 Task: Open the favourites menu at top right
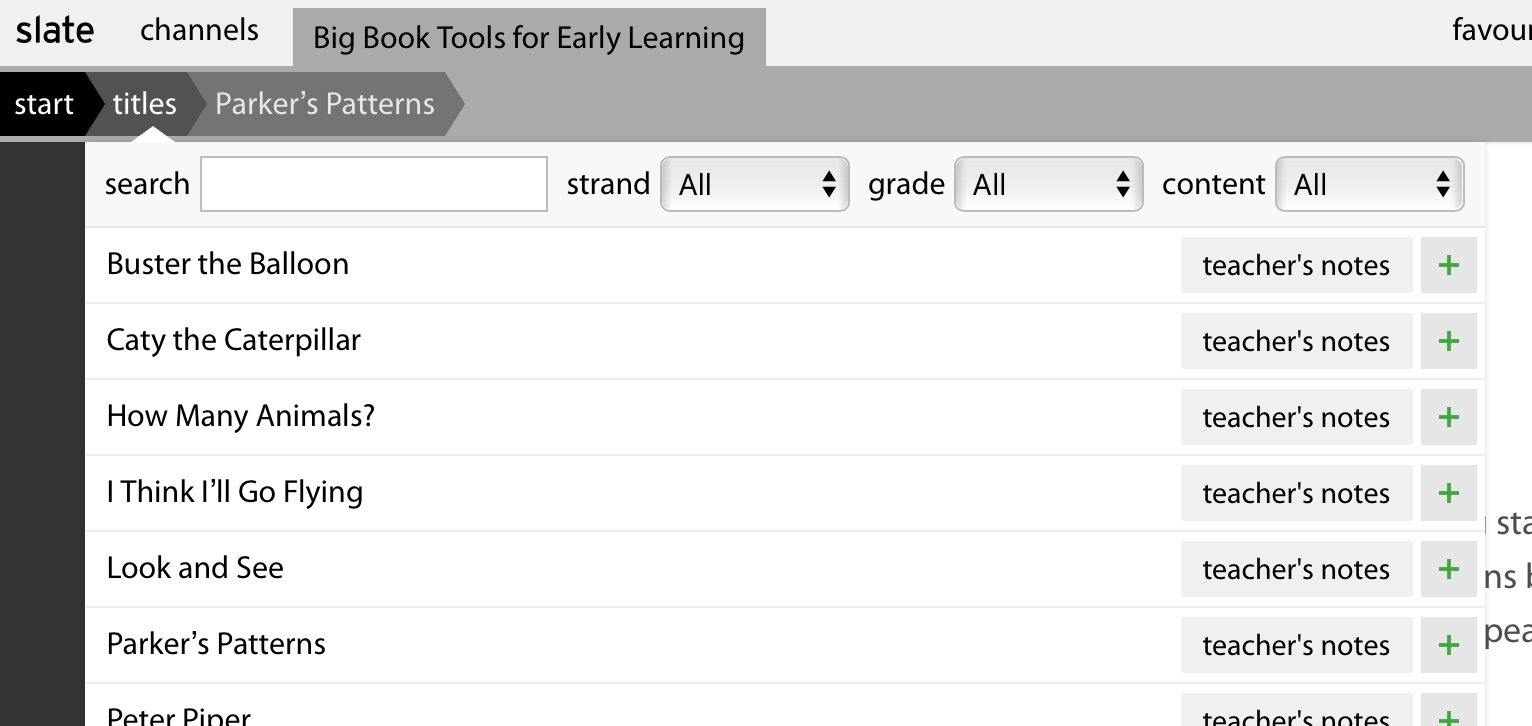pos(1496,30)
